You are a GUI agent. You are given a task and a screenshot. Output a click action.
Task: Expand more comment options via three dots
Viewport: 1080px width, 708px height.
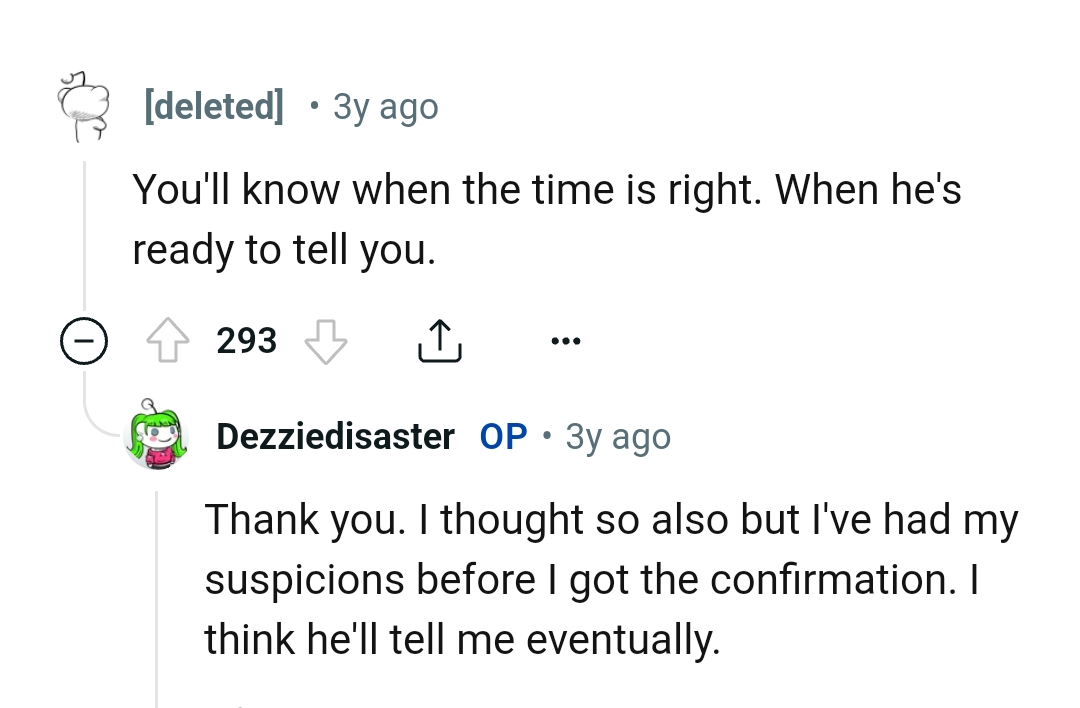(566, 340)
